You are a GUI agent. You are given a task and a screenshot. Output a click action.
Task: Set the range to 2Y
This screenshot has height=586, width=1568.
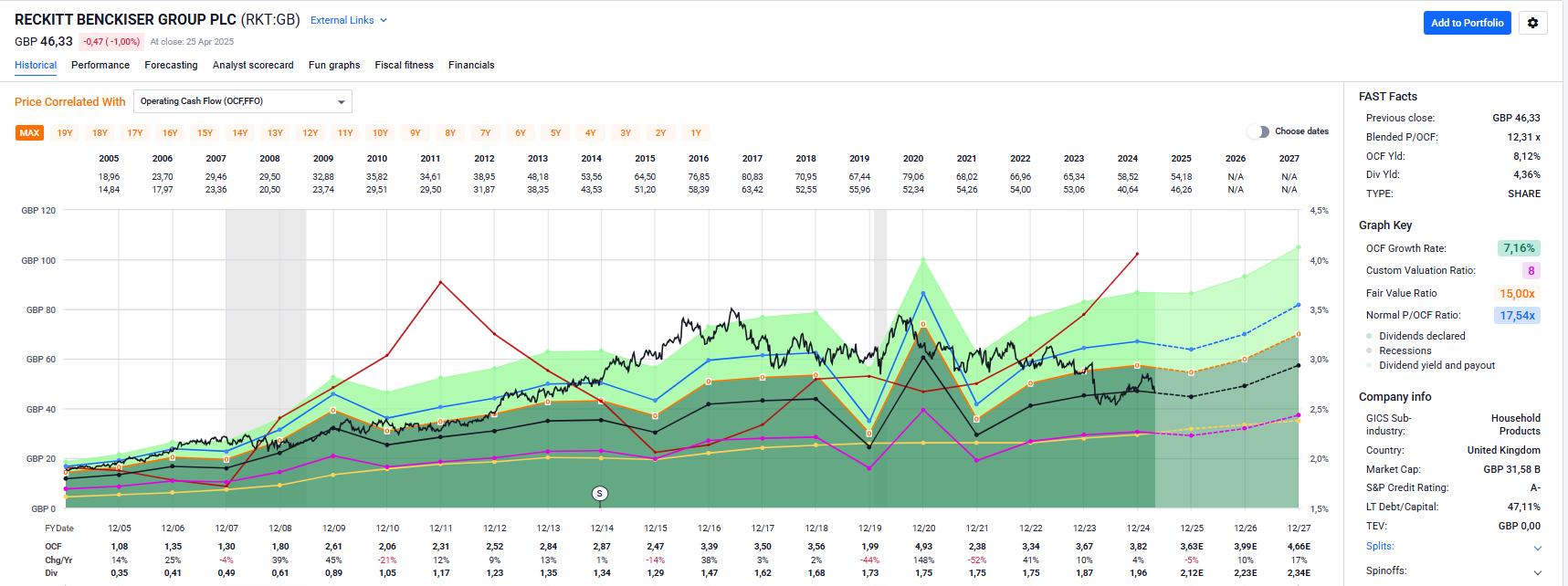(660, 133)
